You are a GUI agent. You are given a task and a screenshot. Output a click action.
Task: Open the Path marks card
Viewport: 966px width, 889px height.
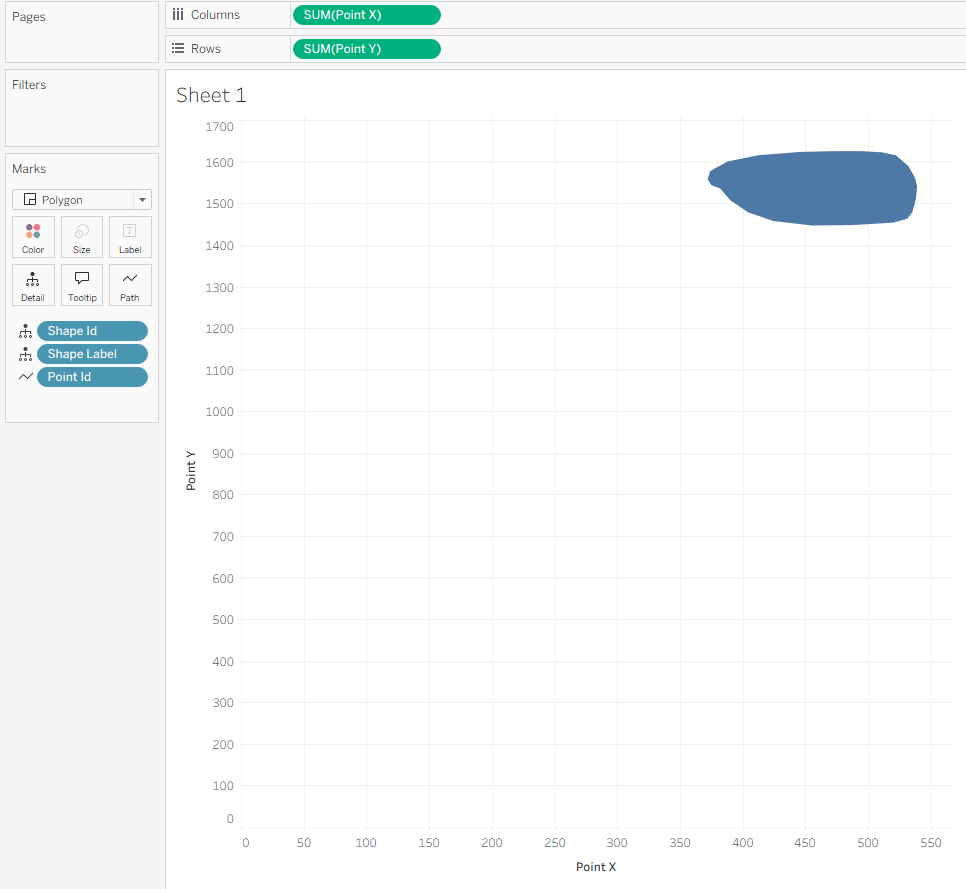pos(130,285)
